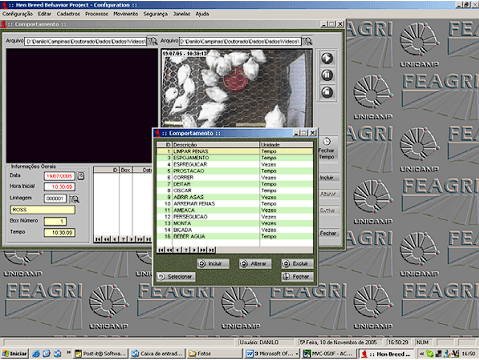The height and width of the screenshot is (360, 479).
Task: Browse for the left Arquivo video file
Action: pyautogui.click(x=152, y=41)
